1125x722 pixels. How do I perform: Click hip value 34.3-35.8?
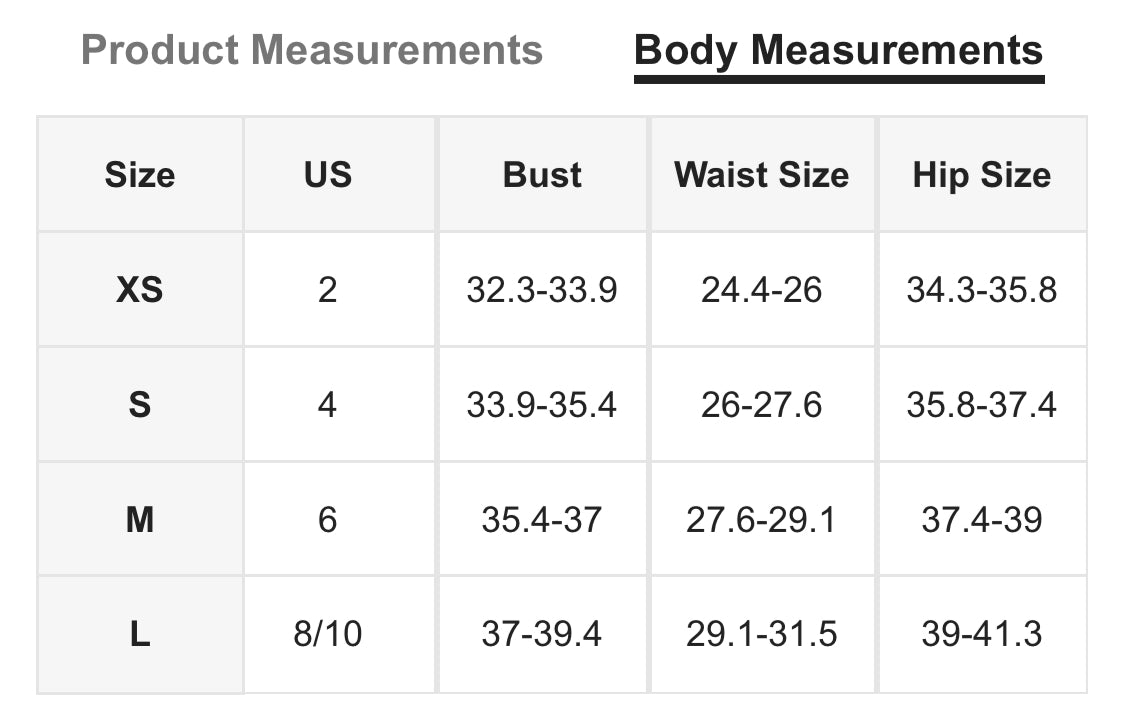[982, 290]
